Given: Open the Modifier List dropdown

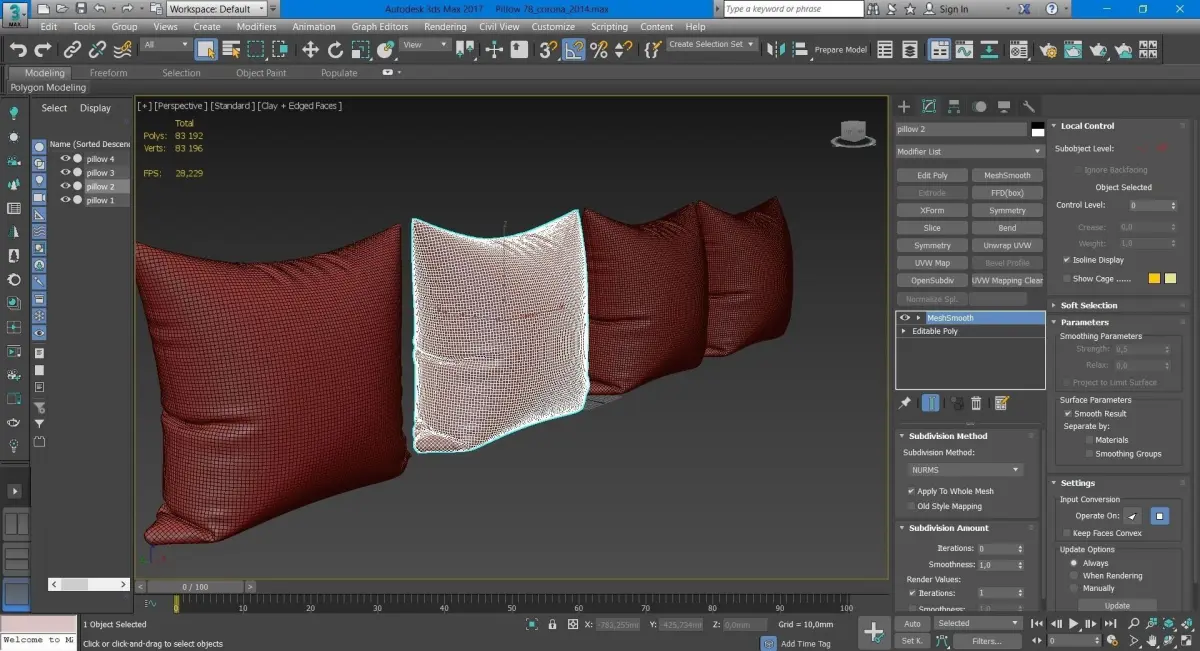Looking at the screenshot, I should click(969, 151).
